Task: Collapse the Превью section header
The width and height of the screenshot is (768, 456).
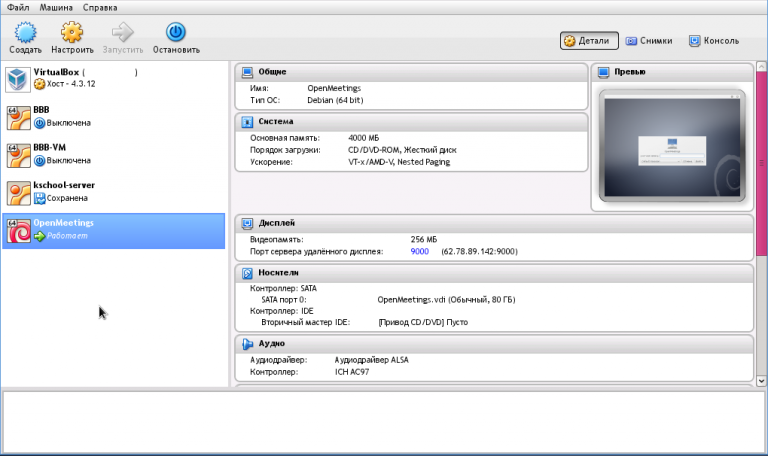Action: click(x=672, y=72)
